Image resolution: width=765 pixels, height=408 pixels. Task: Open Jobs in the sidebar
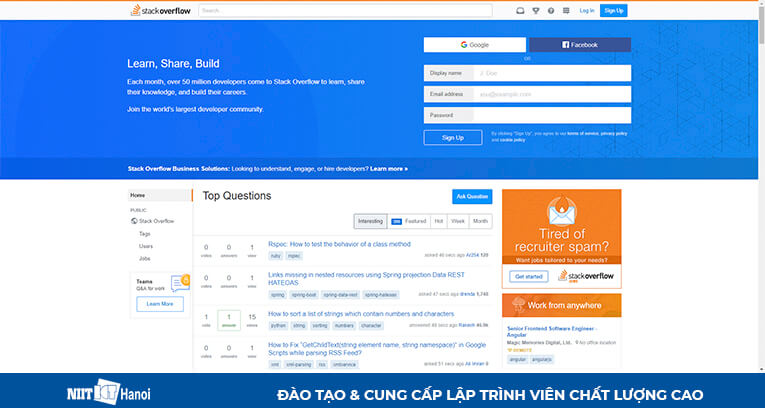[144, 259]
